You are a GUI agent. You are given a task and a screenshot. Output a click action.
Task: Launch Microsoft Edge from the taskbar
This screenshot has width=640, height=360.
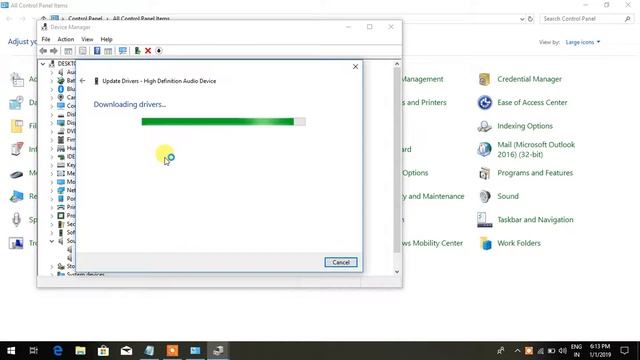(x=58, y=351)
